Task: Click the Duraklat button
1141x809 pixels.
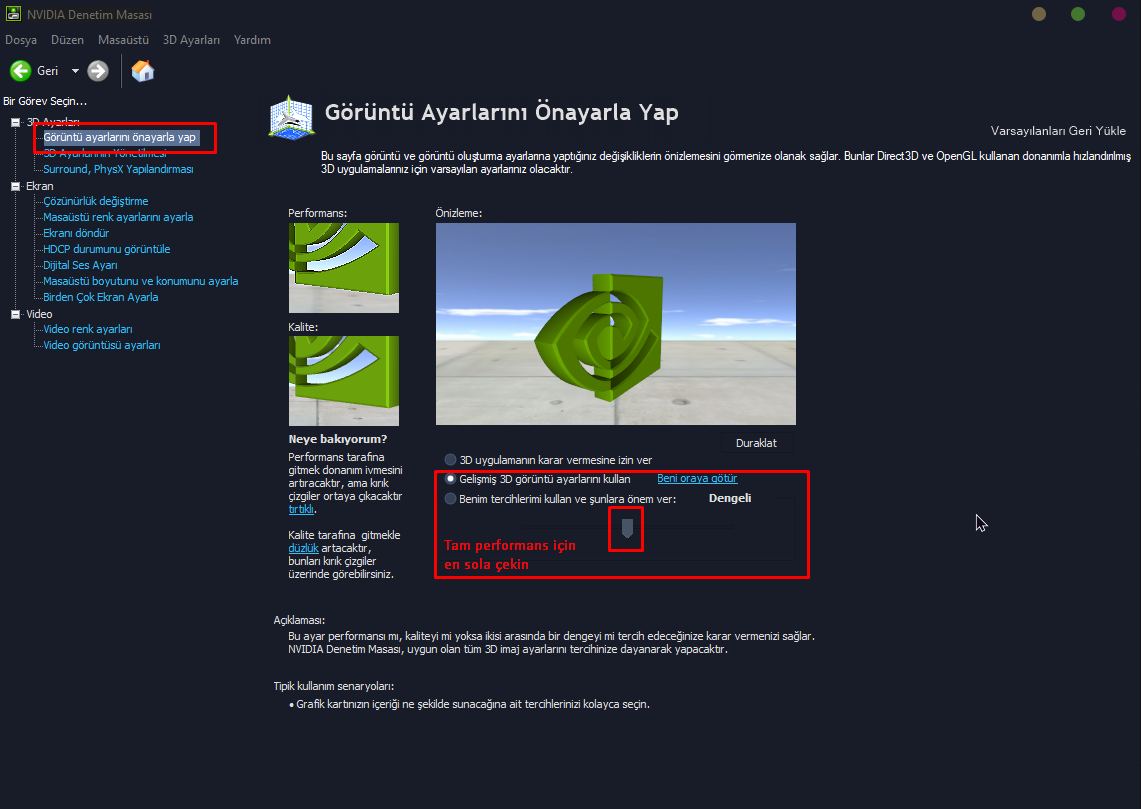Action: coord(756,443)
